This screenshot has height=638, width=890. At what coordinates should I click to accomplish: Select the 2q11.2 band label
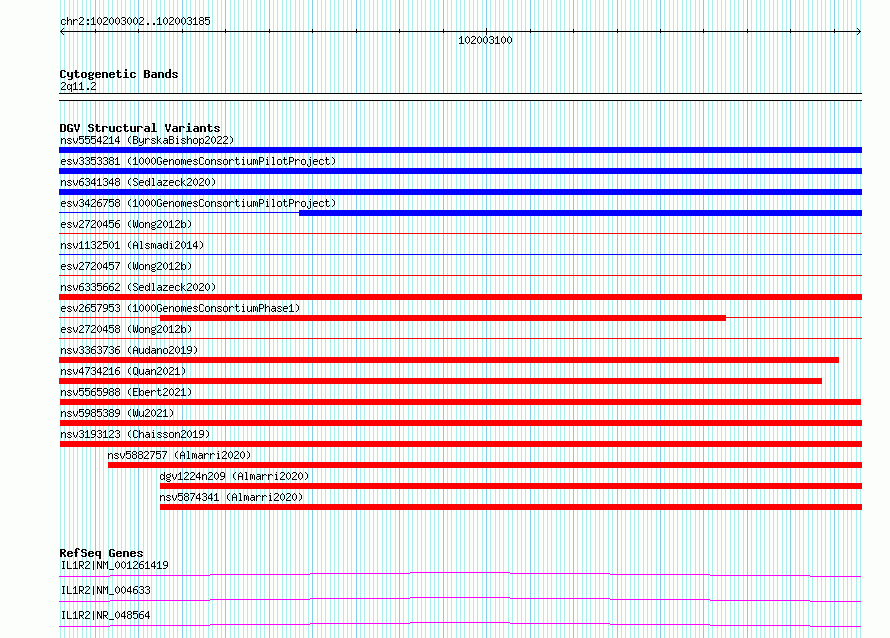(x=78, y=86)
